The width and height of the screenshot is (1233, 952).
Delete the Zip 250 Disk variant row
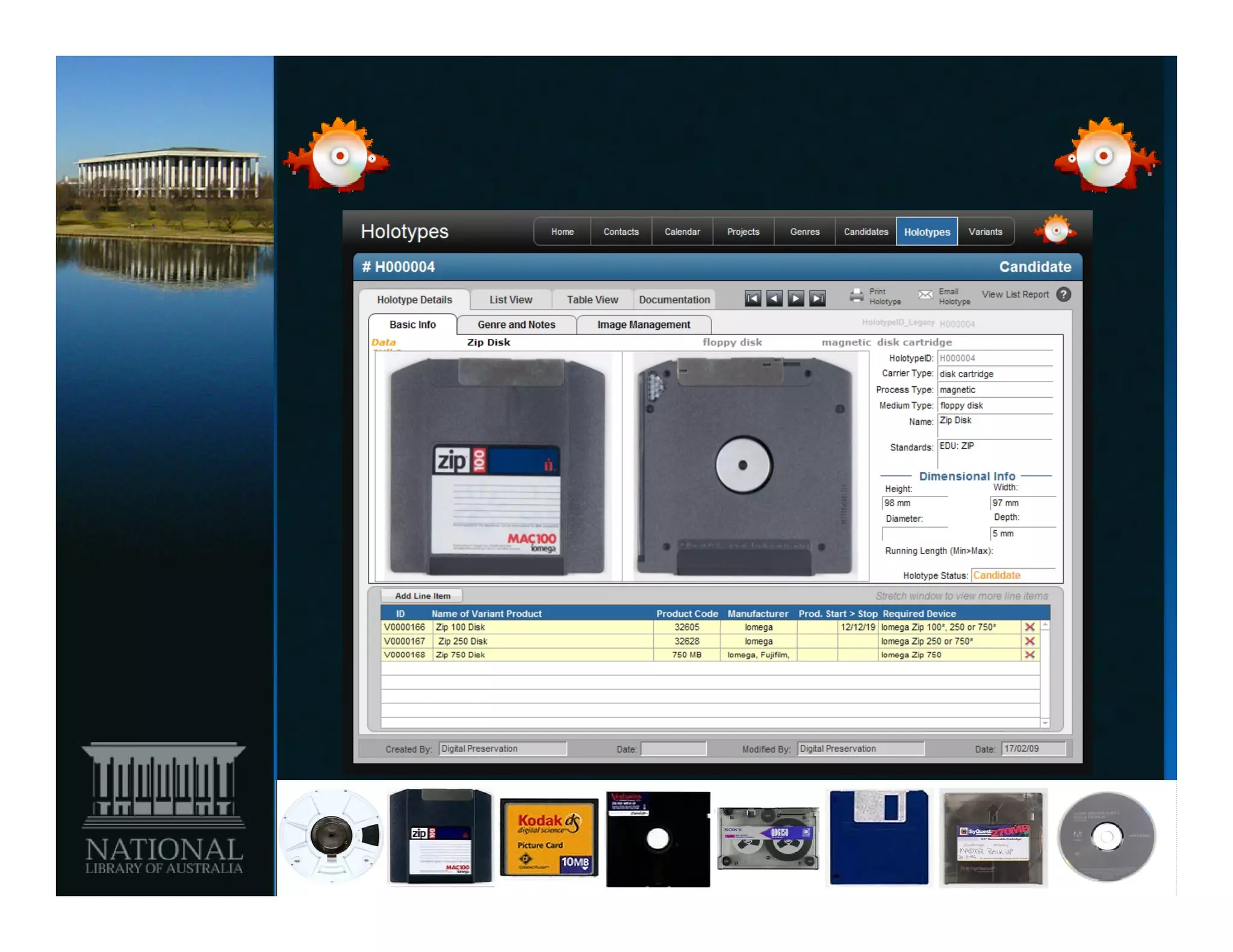[1030, 641]
